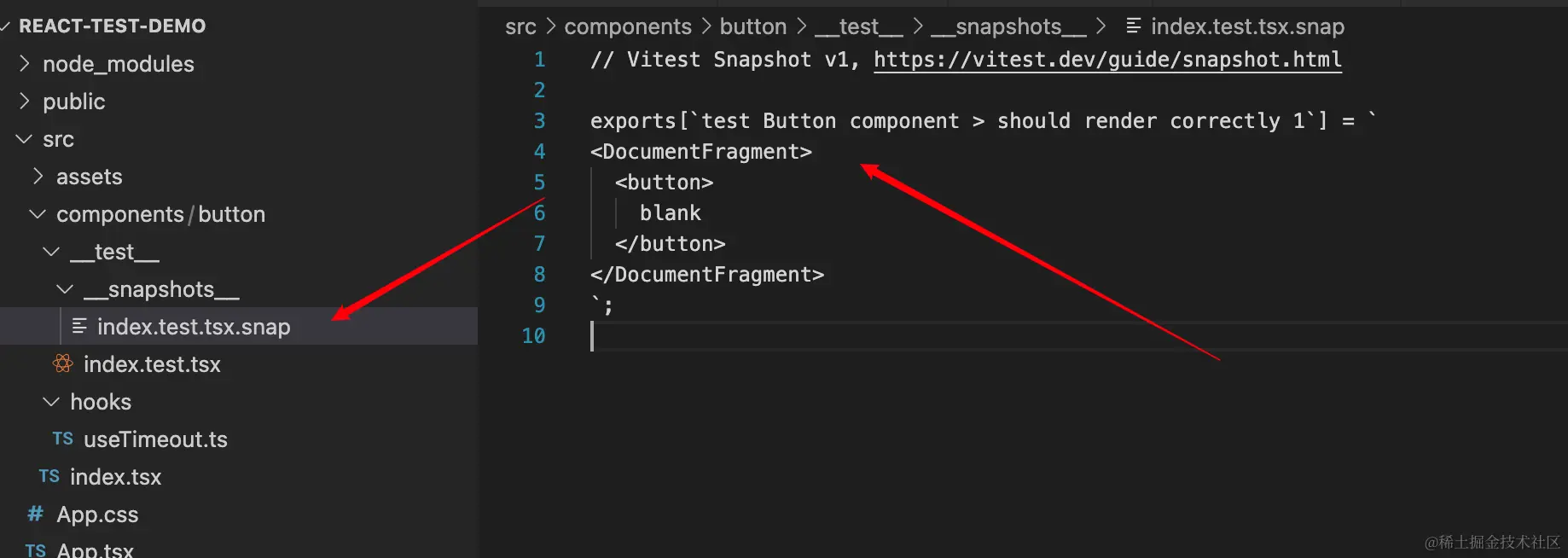The image size is (1568, 558).
Task: Select the components breadcrumb segment
Action: click(x=628, y=26)
